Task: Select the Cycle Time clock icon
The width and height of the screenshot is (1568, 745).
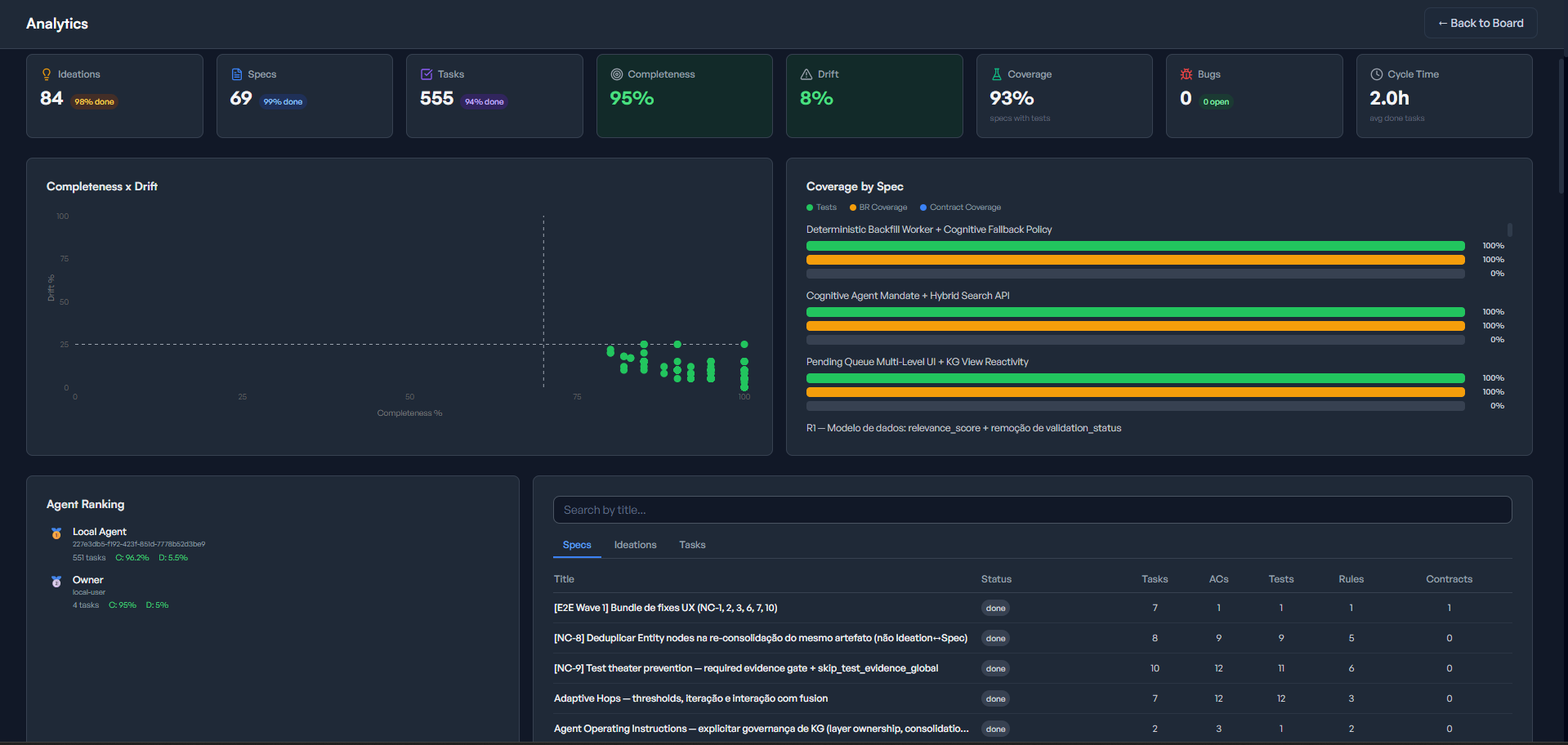Action: click(x=1376, y=74)
